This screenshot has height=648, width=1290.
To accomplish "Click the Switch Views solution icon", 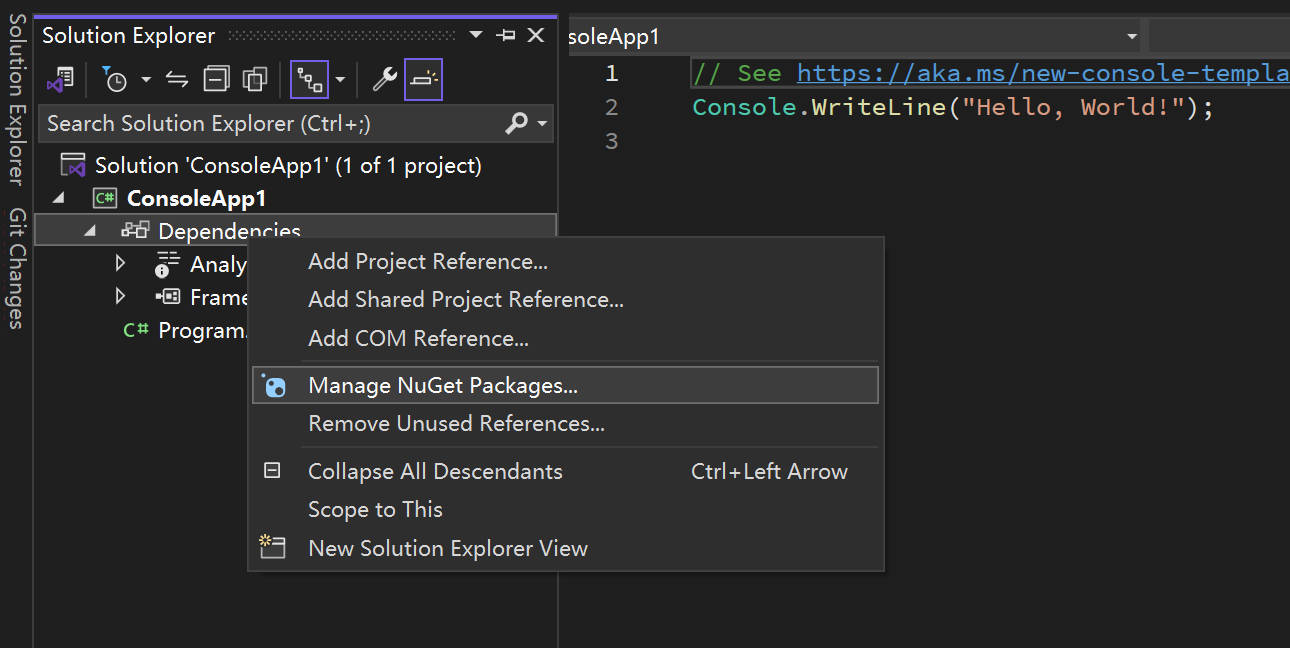I will click(61, 80).
